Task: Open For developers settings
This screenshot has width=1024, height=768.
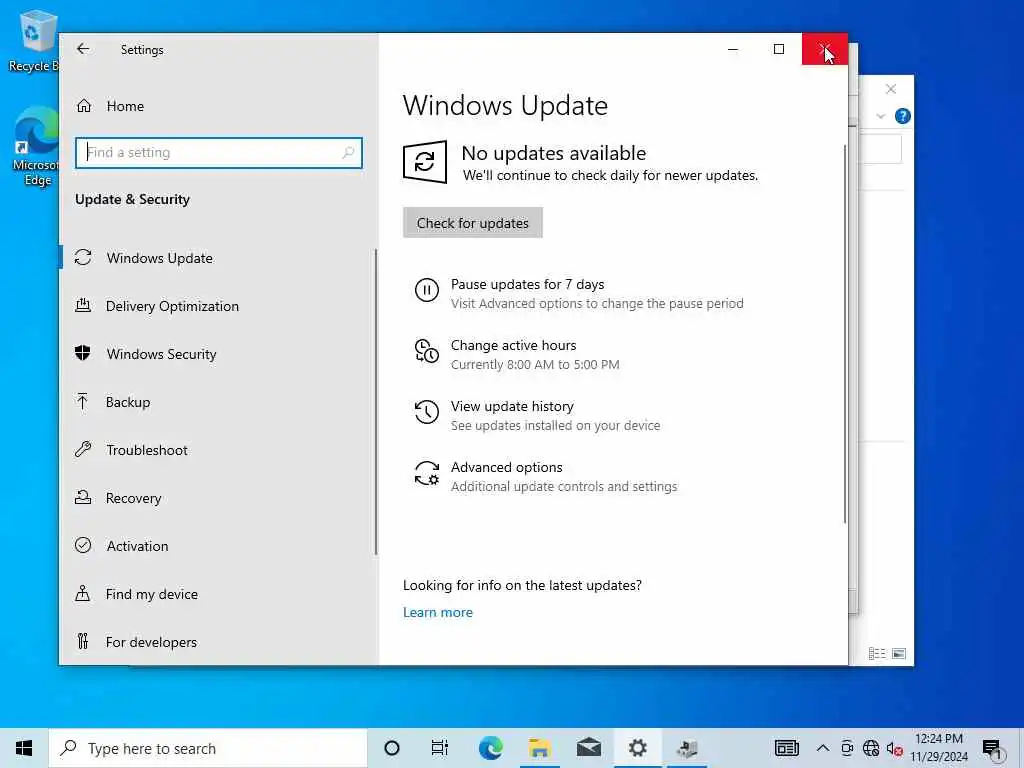Action: point(151,642)
